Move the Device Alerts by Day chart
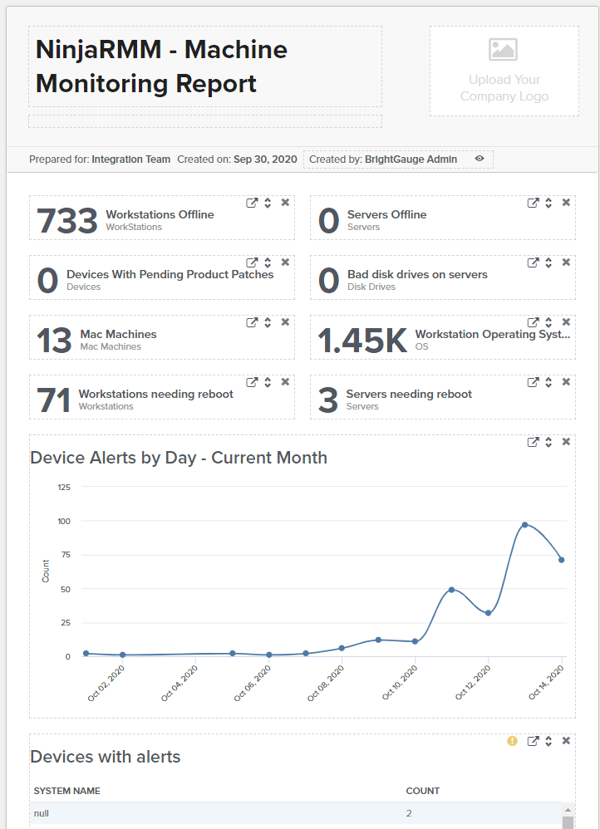Viewport: 600px width, 829px height. pos(549,441)
